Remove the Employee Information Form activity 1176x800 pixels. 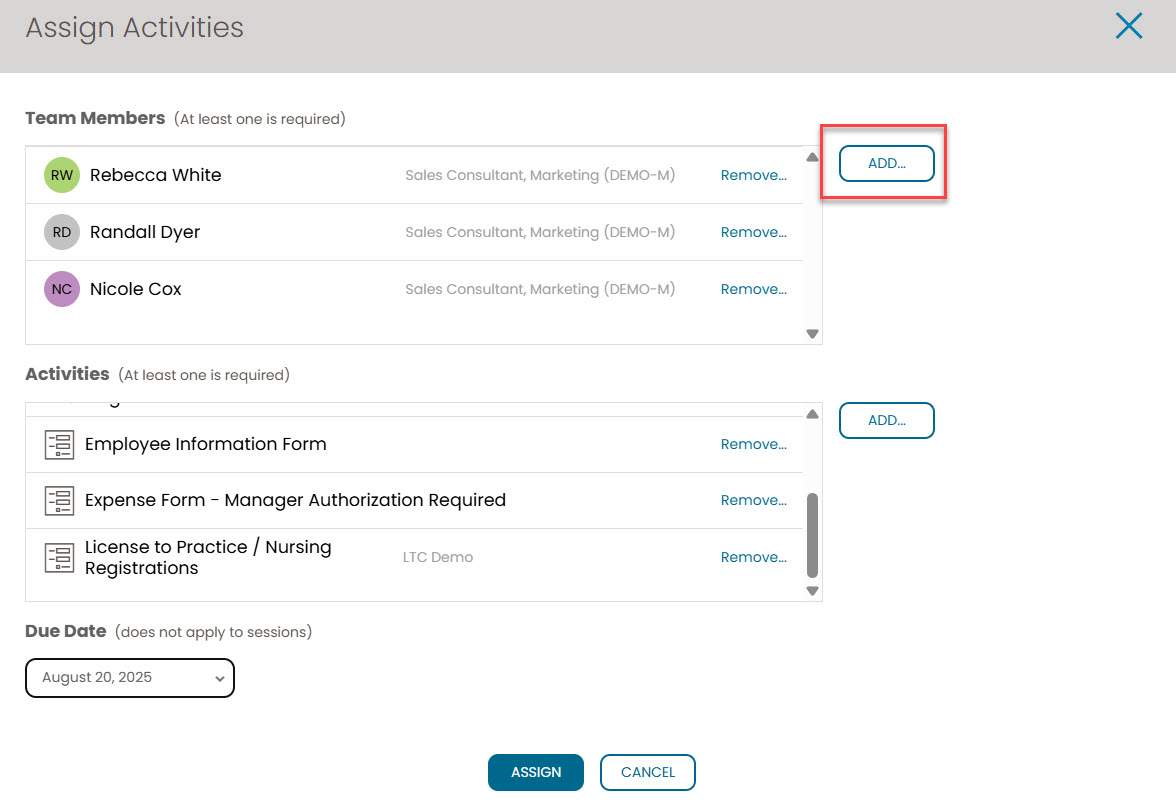click(x=754, y=445)
